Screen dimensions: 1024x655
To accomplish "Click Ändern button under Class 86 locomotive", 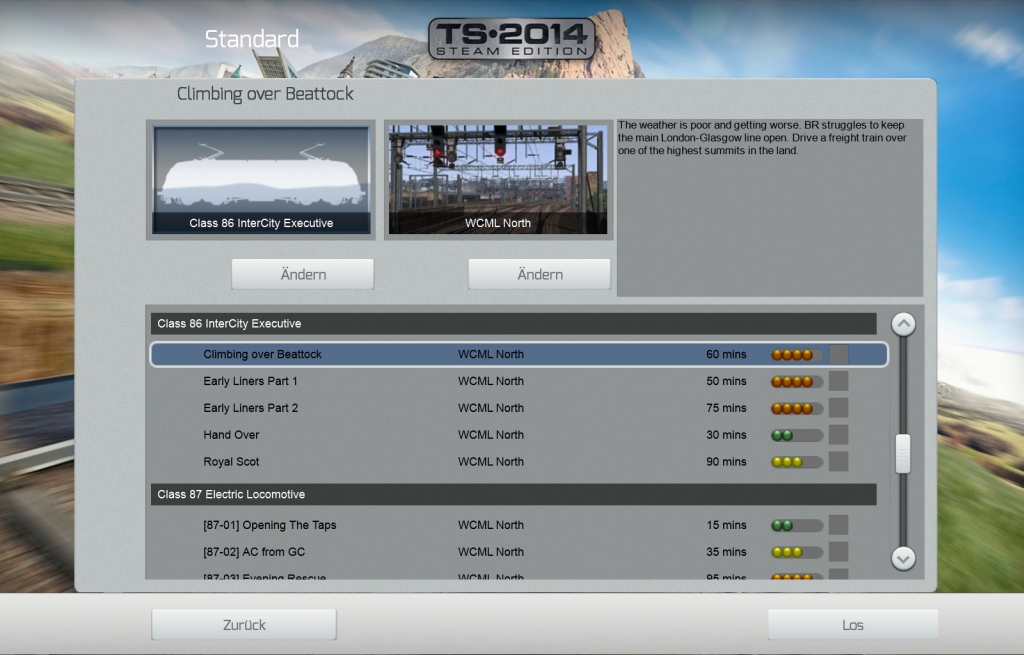I will [303, 274].
